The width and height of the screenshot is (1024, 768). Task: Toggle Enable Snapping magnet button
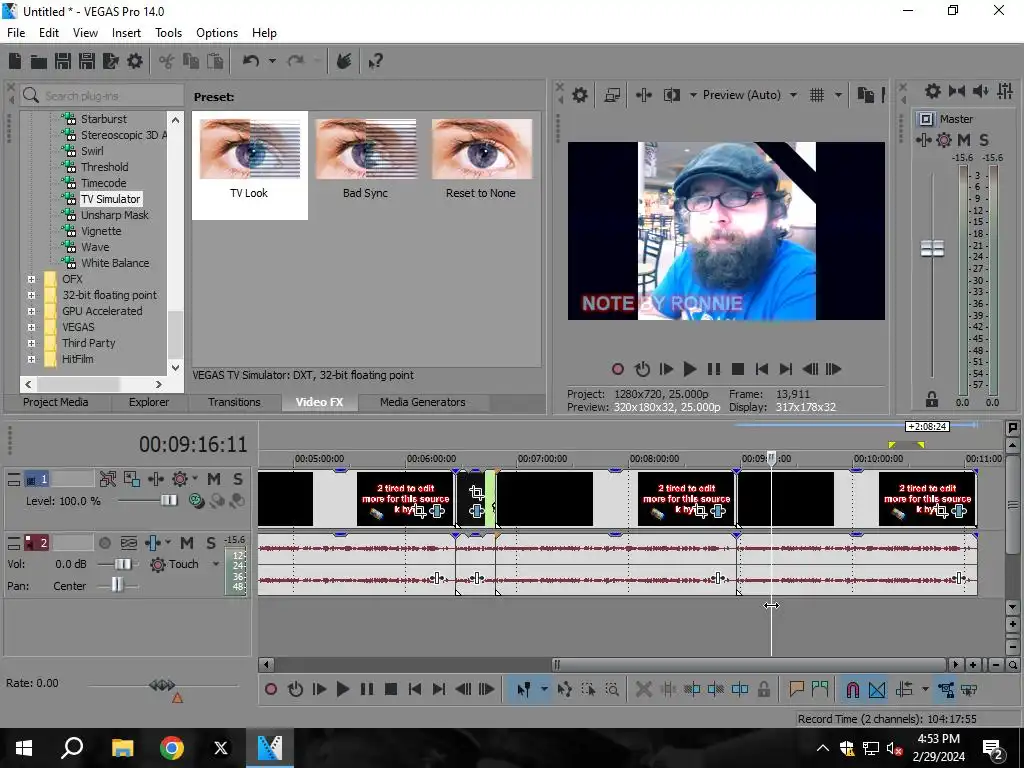click(852, 689)
